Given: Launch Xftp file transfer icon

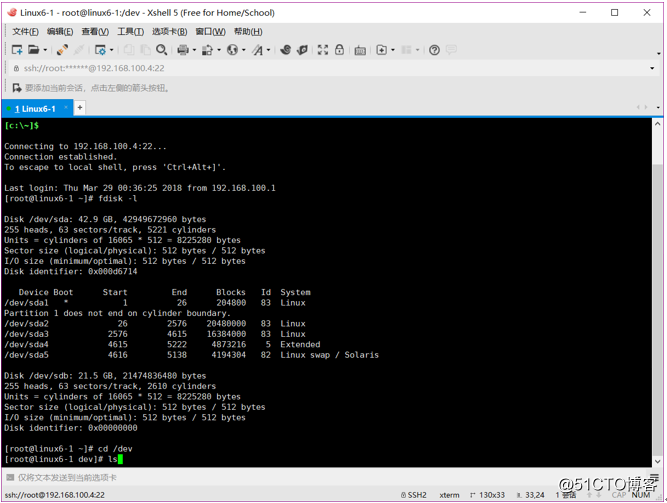Looking at the screenshot, I should click(x=285, y=50).
